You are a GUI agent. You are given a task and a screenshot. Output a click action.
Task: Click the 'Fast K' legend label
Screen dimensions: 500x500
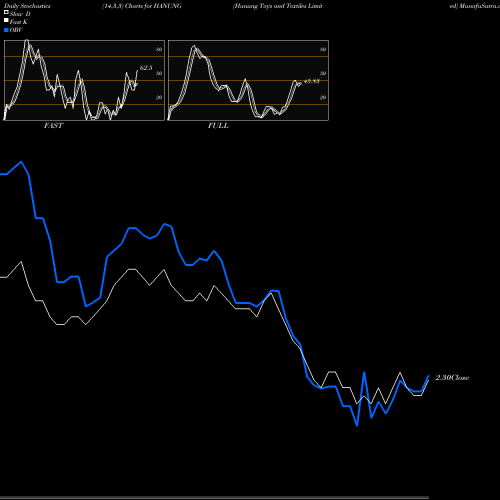click(x=19, y=22)
